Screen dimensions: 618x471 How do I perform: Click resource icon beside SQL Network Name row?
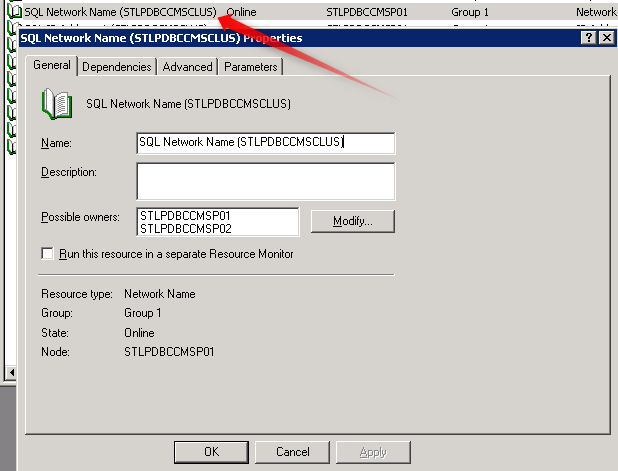pyautogui.click(x=15, y=12)
